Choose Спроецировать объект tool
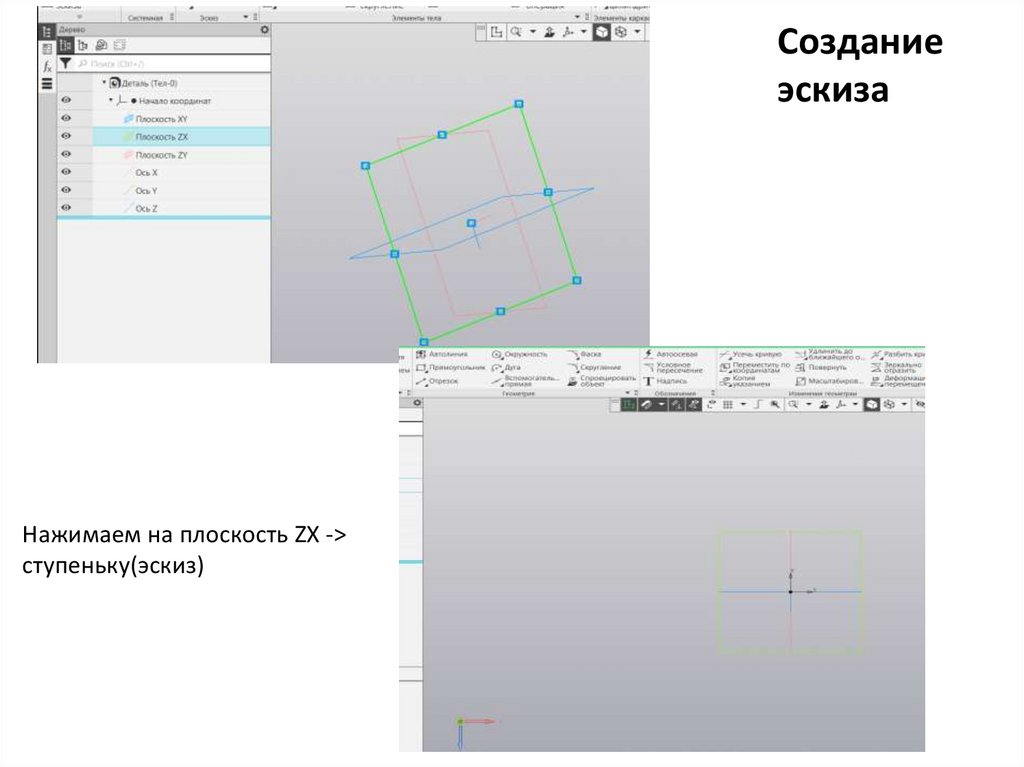This screenshot has width=1024, height=767. point(601,381)
